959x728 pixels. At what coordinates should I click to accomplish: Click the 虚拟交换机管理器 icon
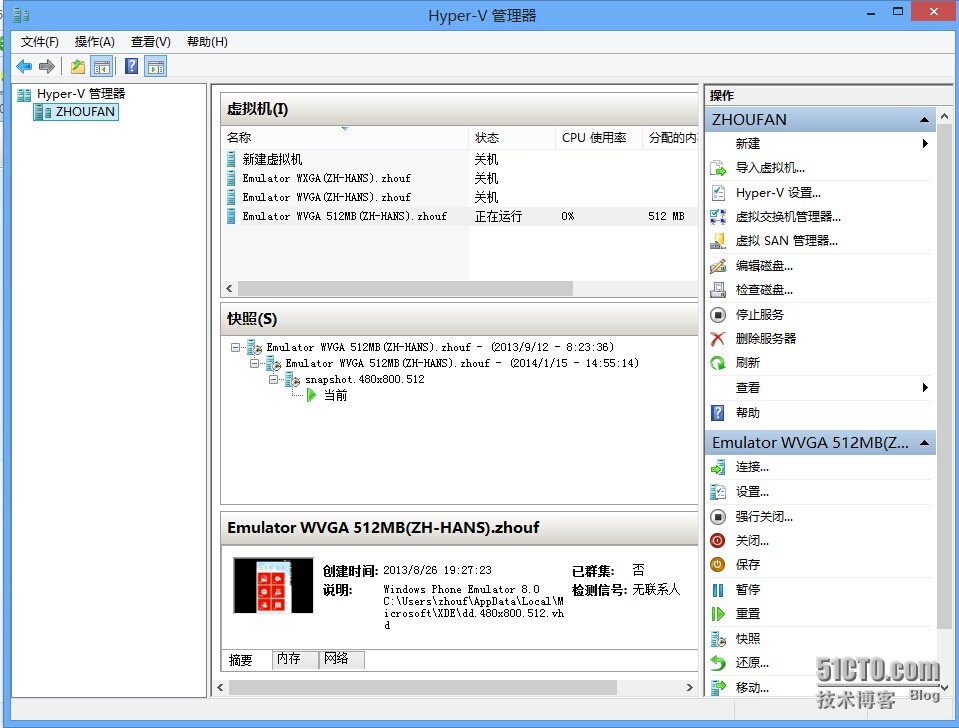(x=717, y=217)
